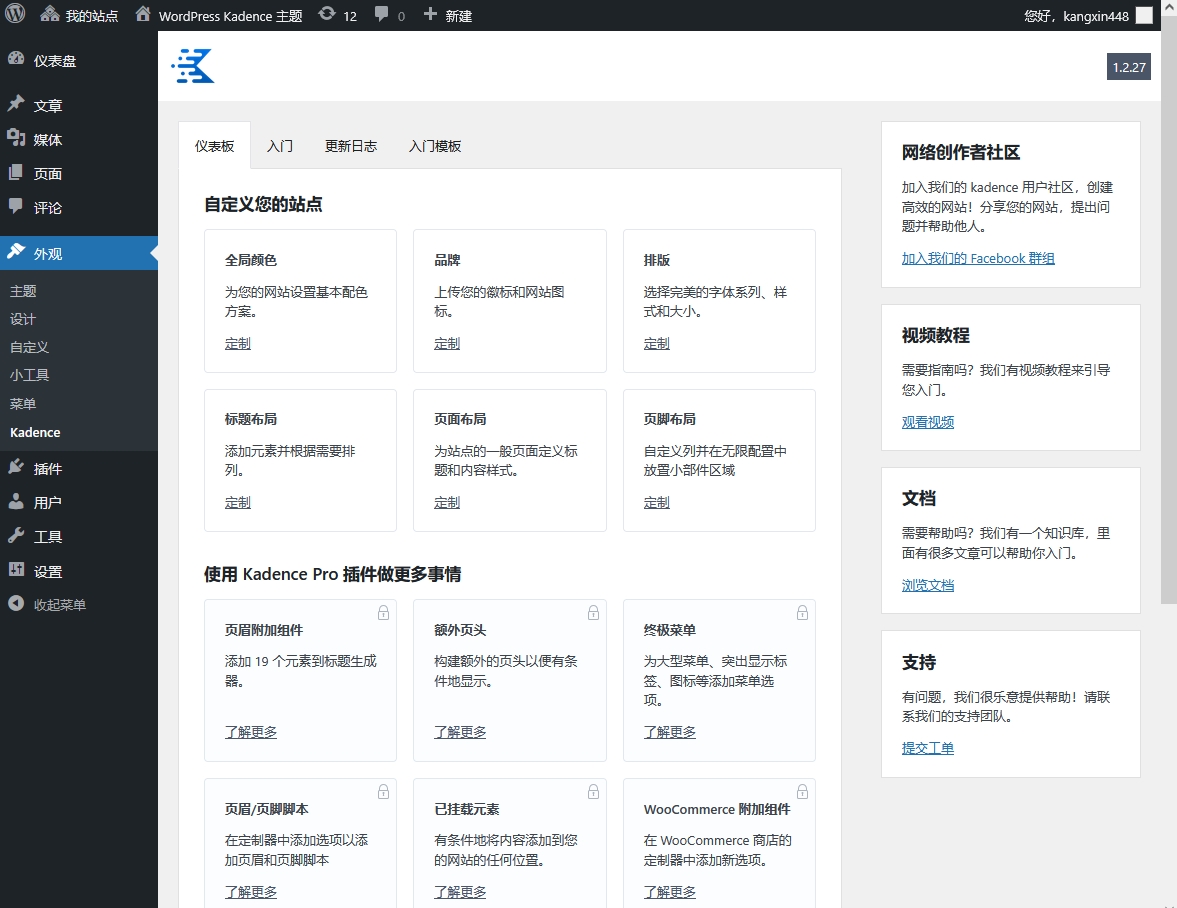Click 了解更多 under 终极菜单
This screenshot has width=1177, height=908.
pyautogui.click(x=670, y=732)
